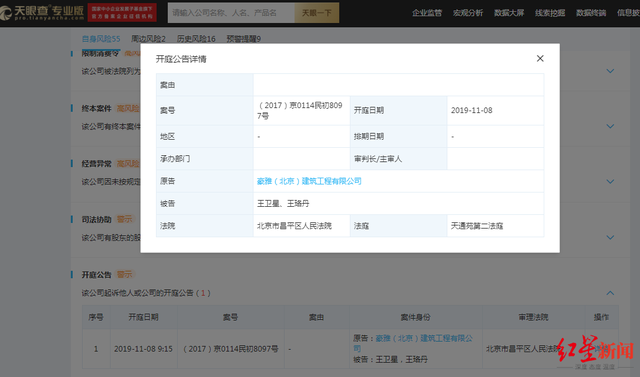Close the 开庭公告详情 dialog
Viewport: 640px width, 377px height.
click(x=540, y=58)
